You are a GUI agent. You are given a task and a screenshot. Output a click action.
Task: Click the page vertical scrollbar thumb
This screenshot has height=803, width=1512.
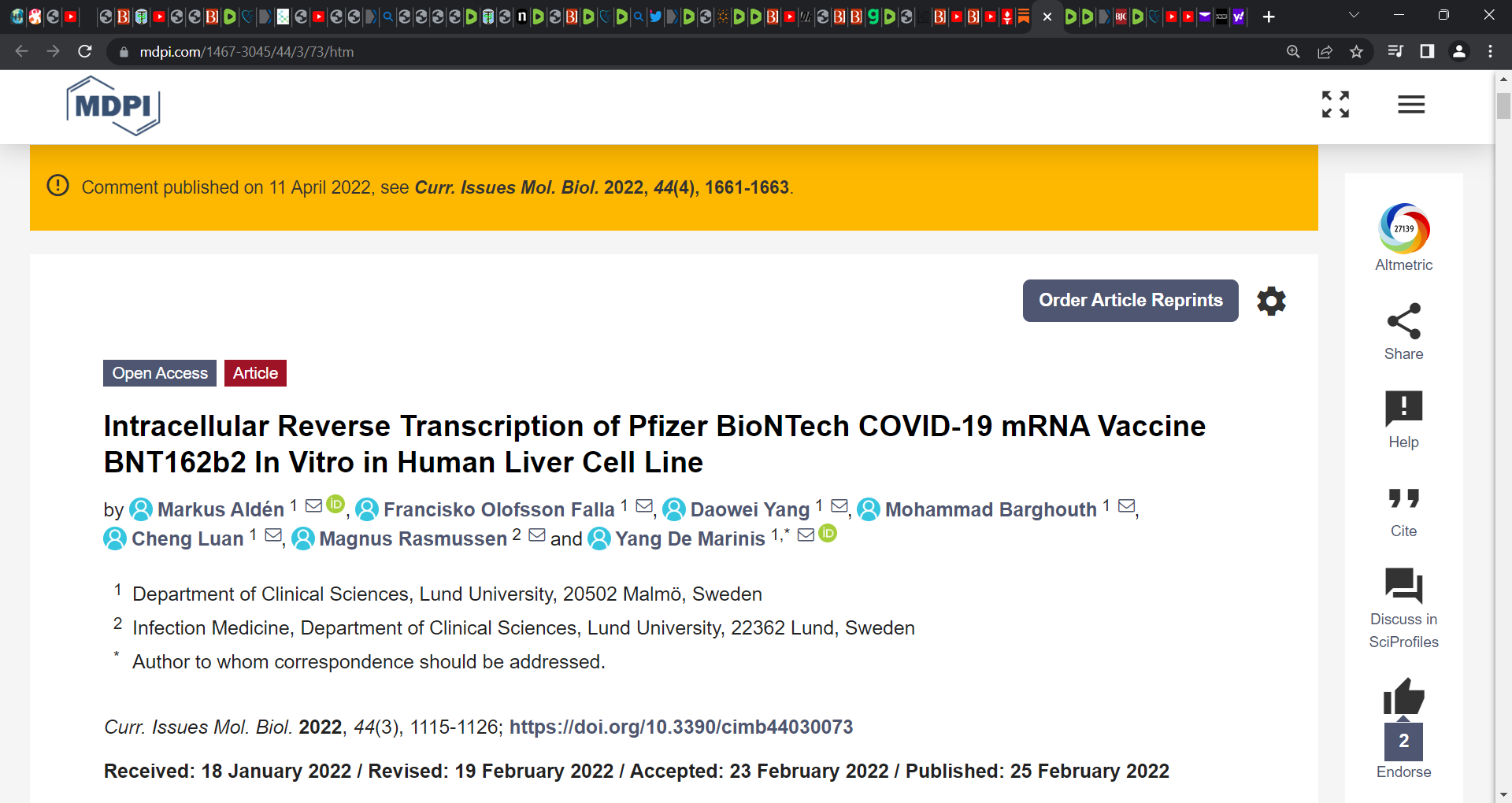click(1503, 105)
